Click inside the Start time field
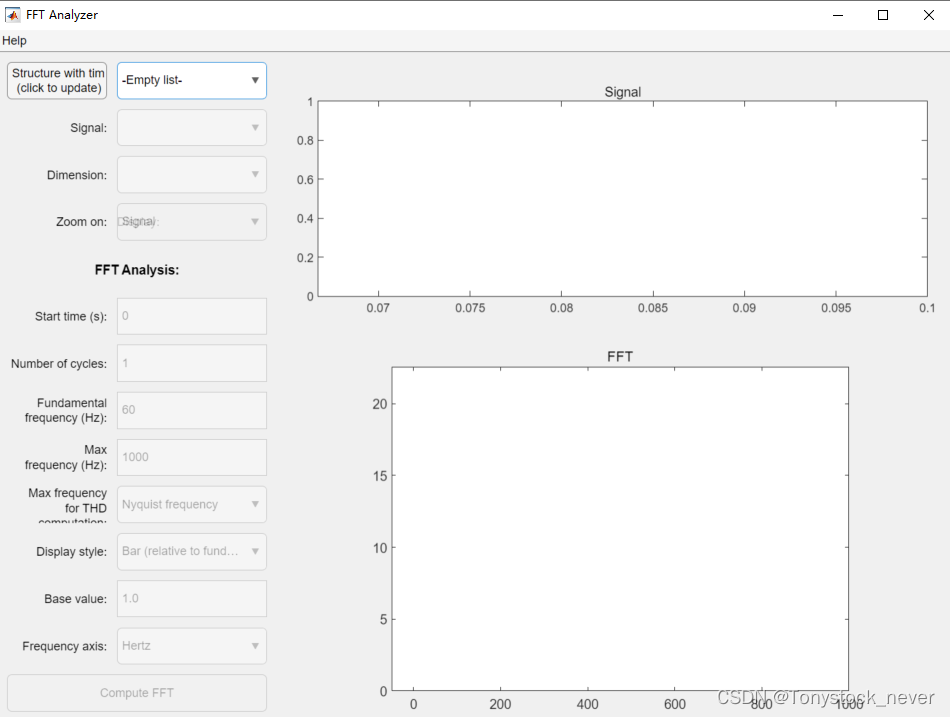The width and height of the screenshot is (950, 717). [x=191, y=316]
